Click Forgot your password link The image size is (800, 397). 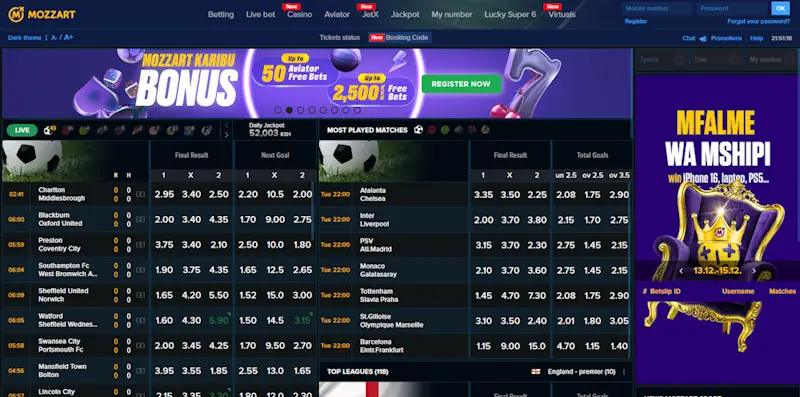[759, 21]
